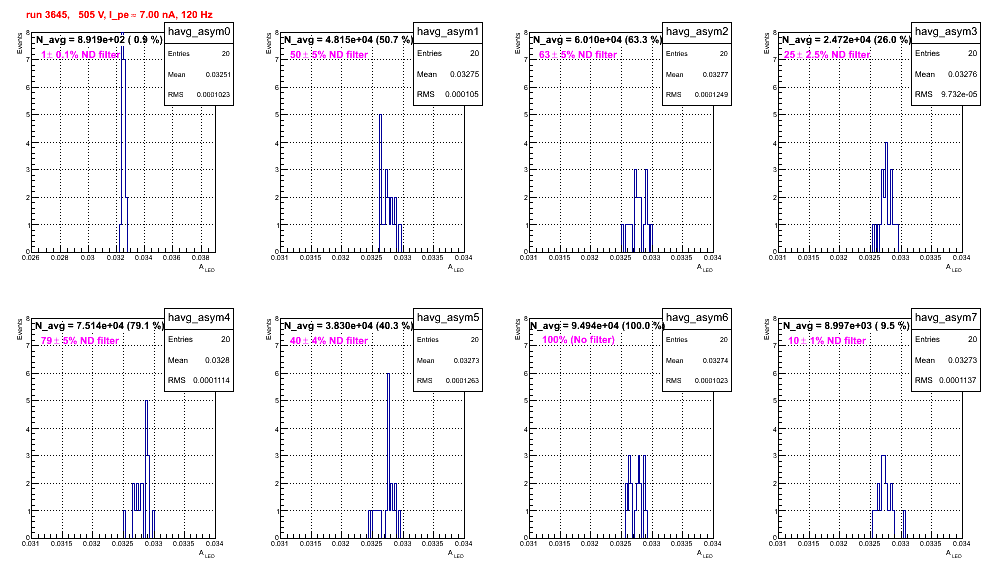Viewport: 996px width, 572px height.
Task: Click the havg_asym3 stats box title
Action: [946, 32]
